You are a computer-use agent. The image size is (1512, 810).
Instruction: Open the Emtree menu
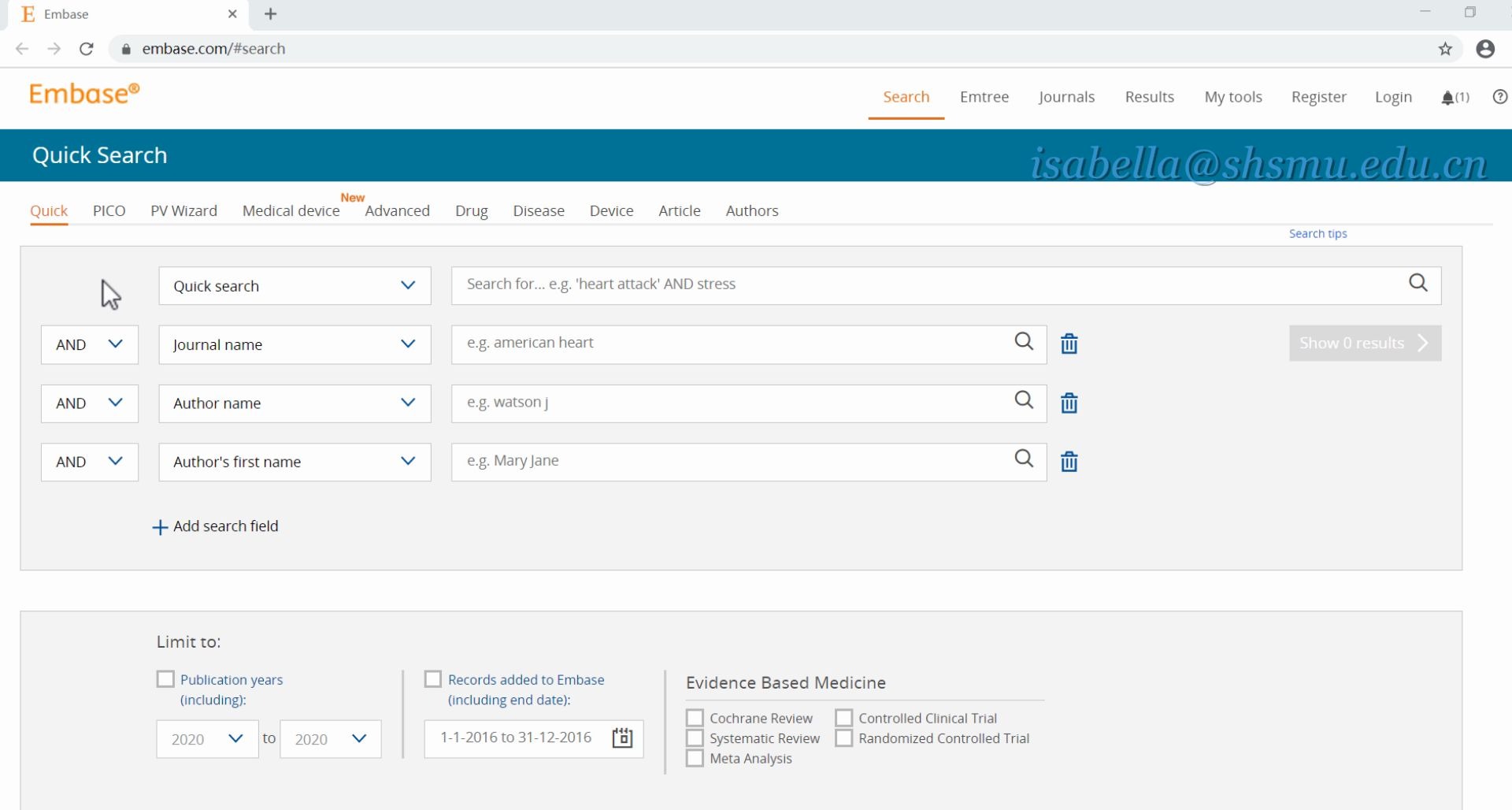(984, 97)
